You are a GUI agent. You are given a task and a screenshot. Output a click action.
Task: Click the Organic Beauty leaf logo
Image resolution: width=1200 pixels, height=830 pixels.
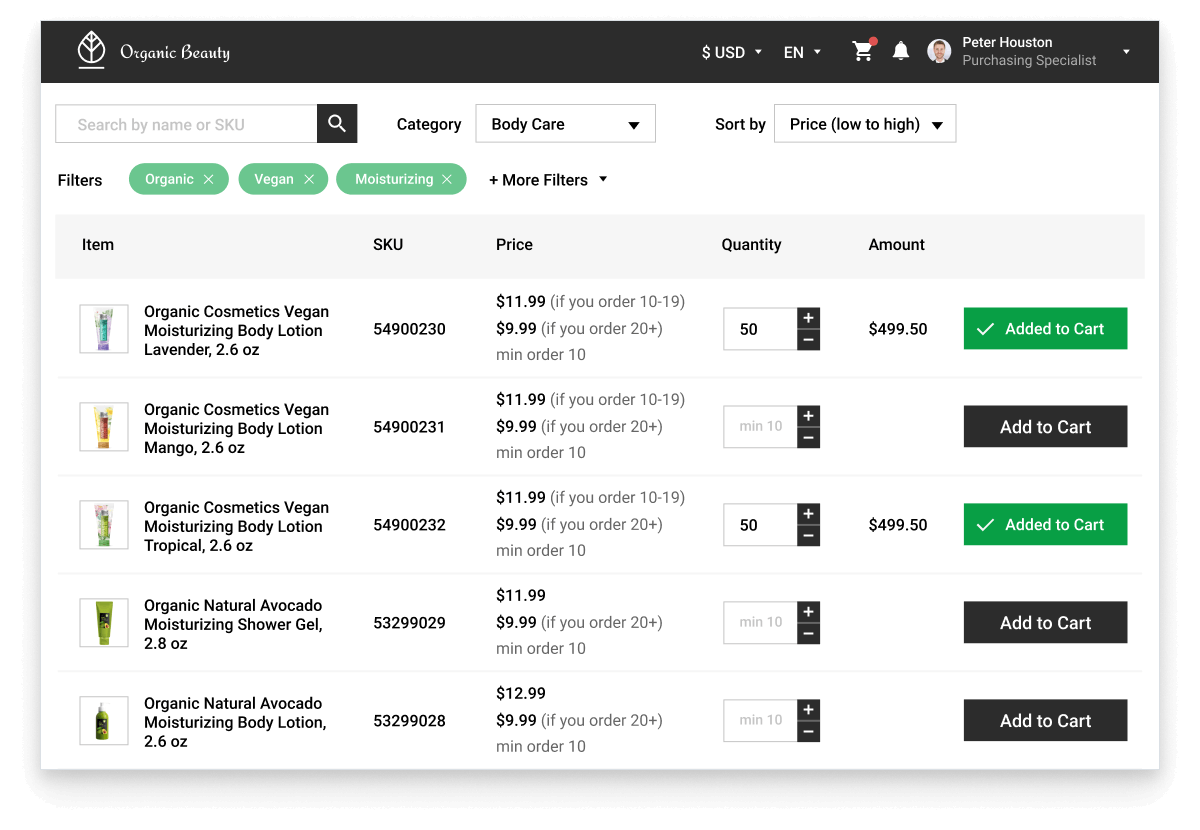tap(92, 50)
